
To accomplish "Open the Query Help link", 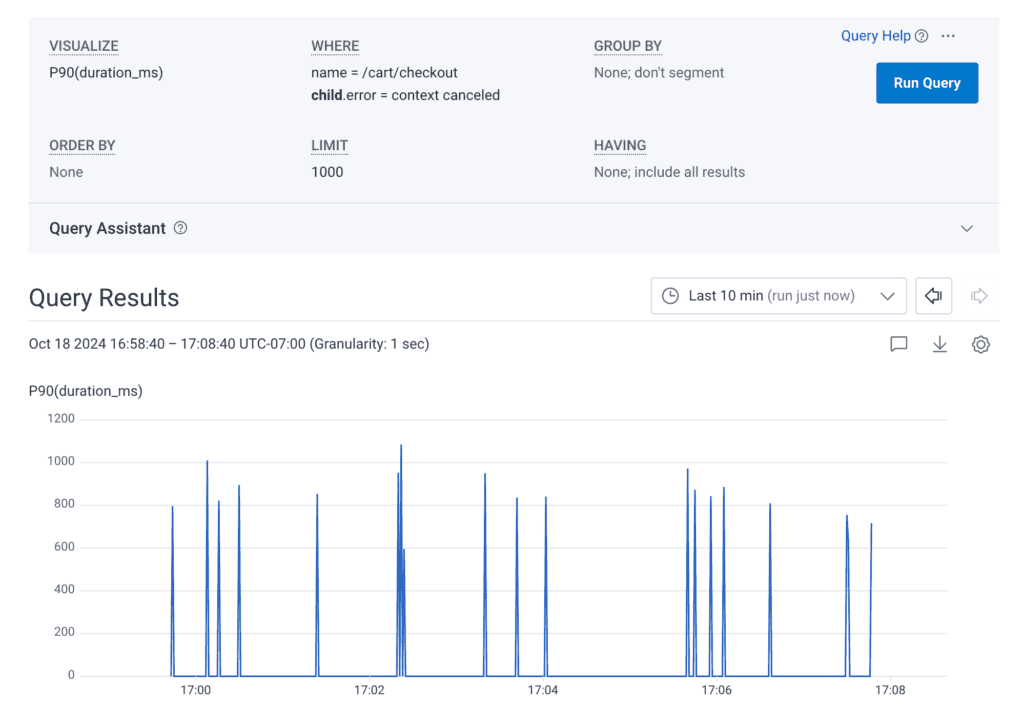I will coord(875,36).
